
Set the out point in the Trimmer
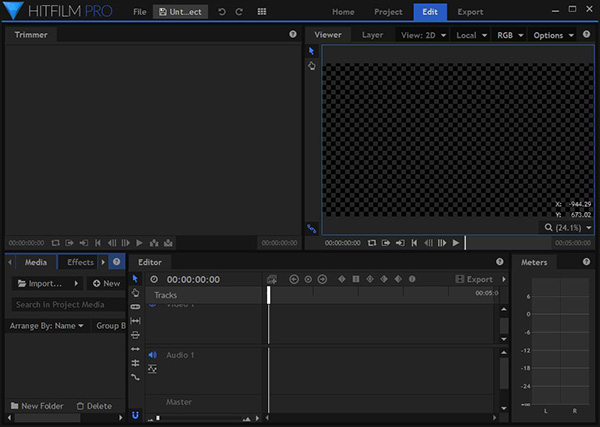(x=83, y=243)
